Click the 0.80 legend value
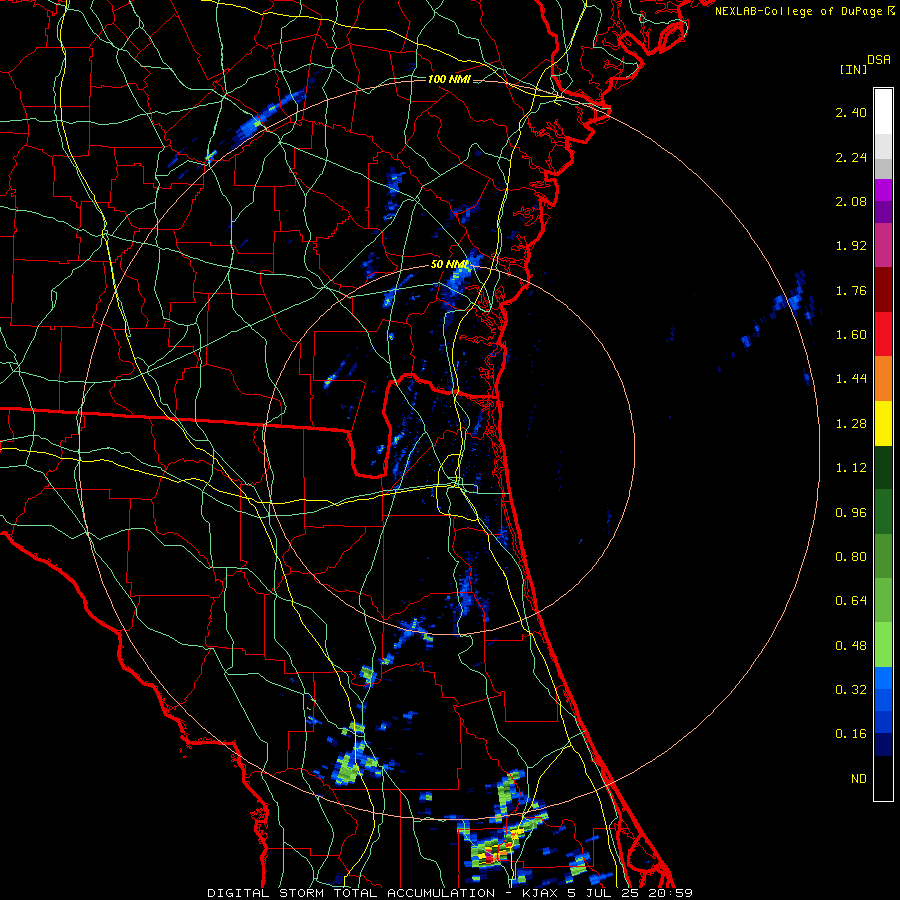900x900 pixels. (x=851, y=557)
